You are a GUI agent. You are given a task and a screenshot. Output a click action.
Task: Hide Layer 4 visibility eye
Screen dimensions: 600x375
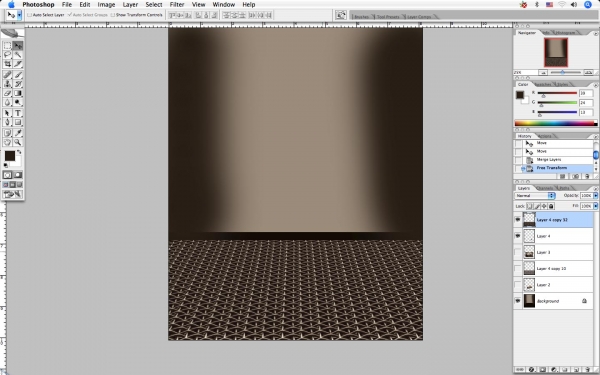(518, 236)
